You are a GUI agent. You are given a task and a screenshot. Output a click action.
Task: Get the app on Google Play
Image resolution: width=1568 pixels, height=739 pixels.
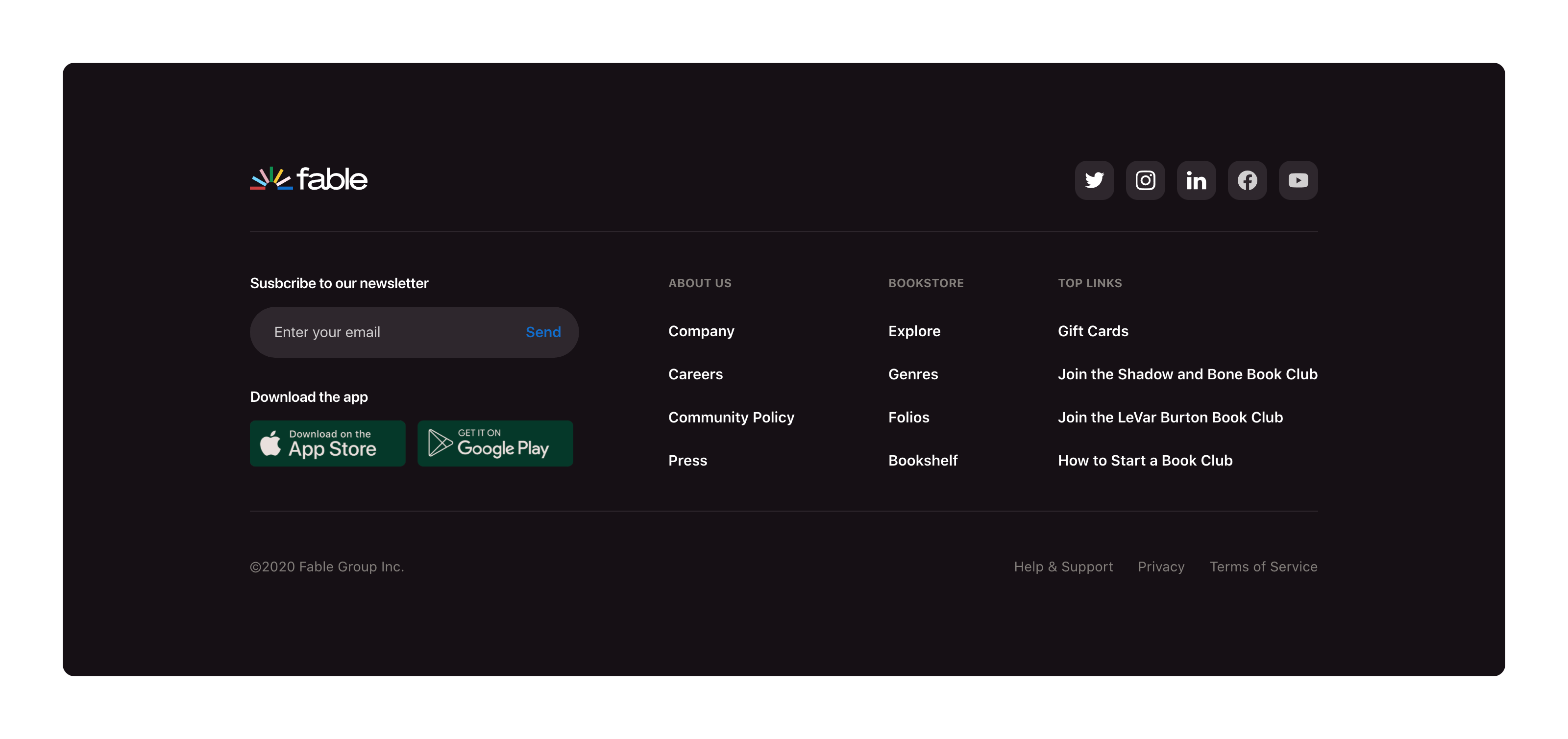point(494,443)
